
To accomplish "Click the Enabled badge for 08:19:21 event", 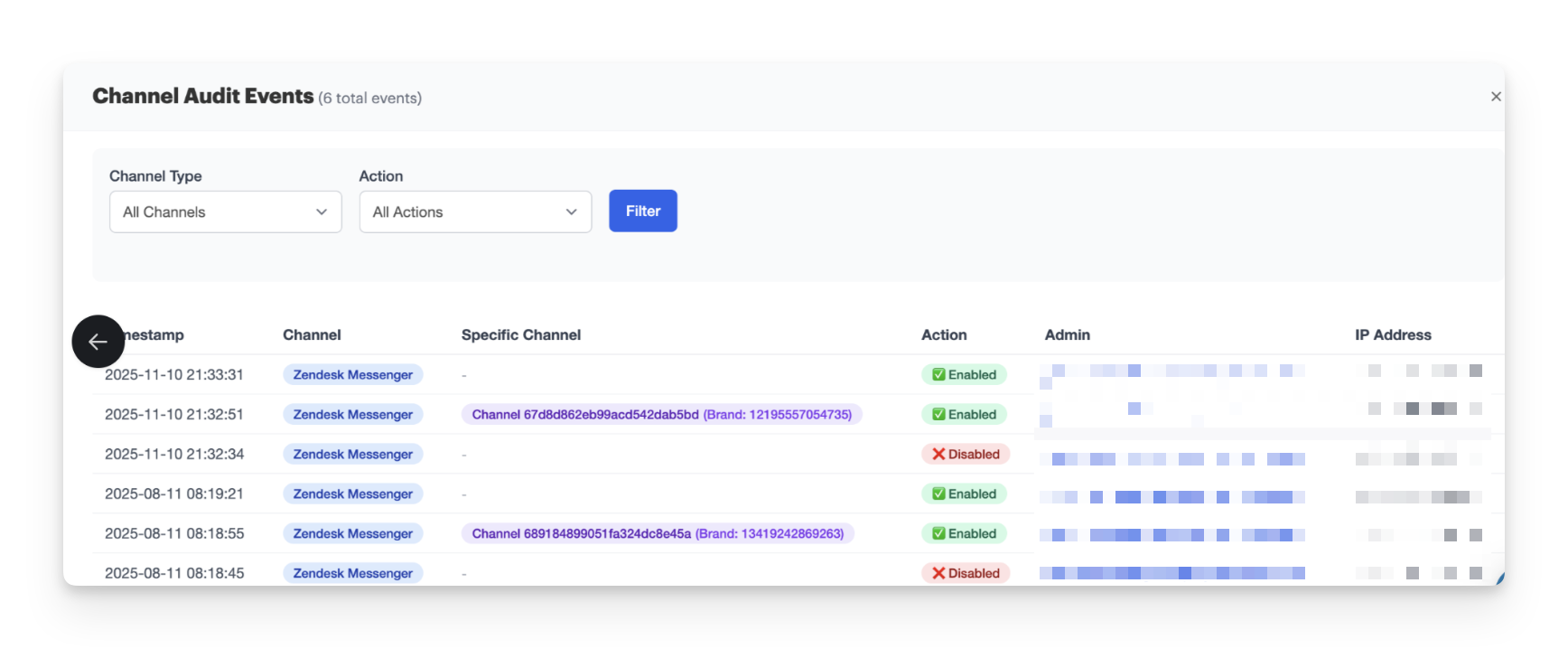I will click(x=964, y=494).
